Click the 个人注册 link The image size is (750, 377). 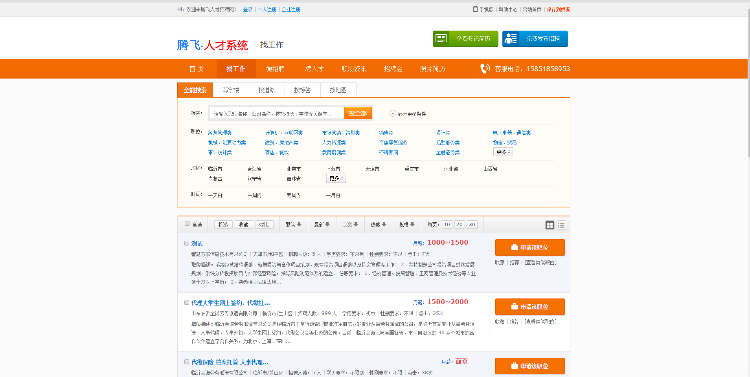point(267,9)
